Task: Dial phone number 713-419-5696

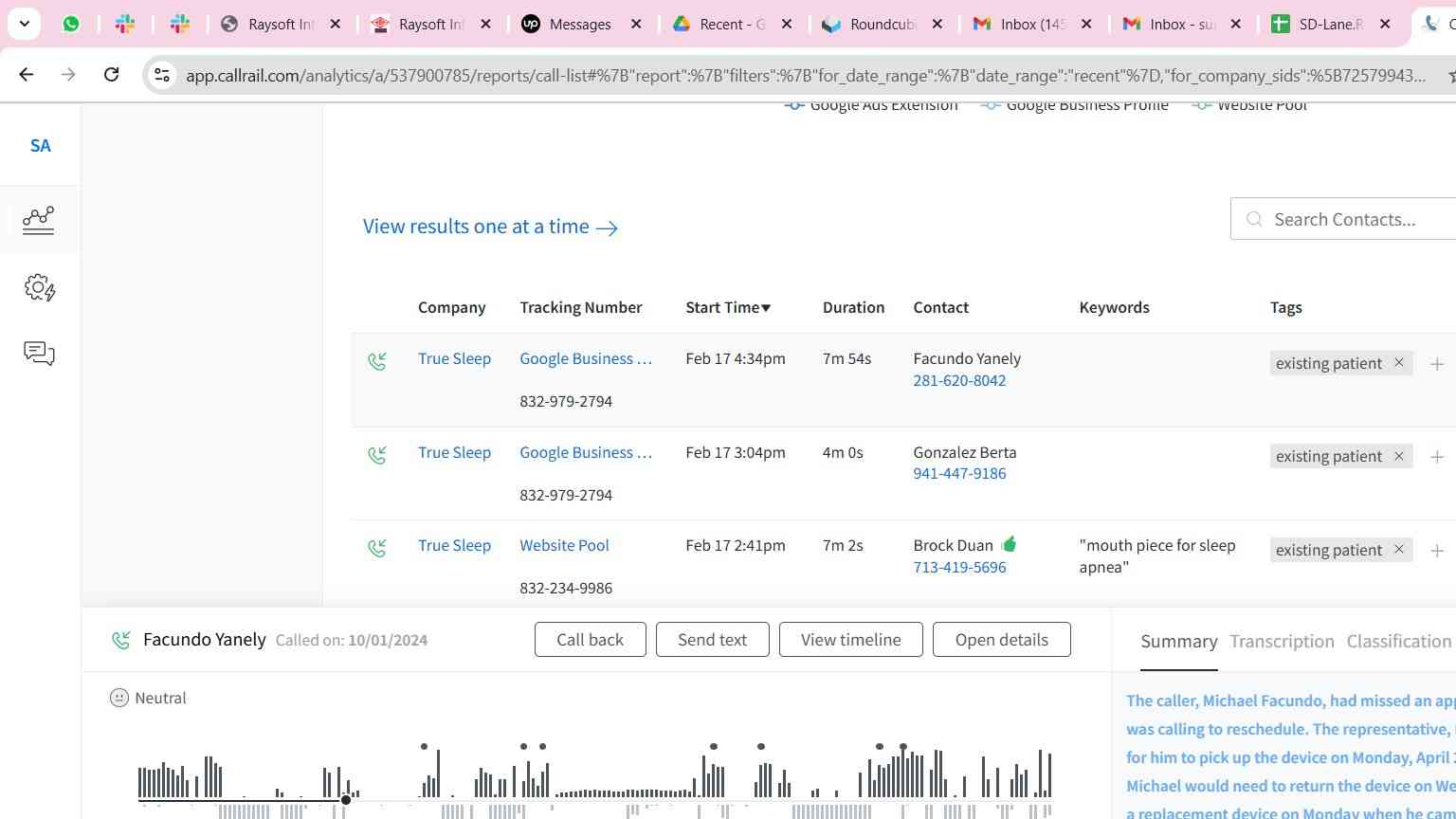Action: 959,568
